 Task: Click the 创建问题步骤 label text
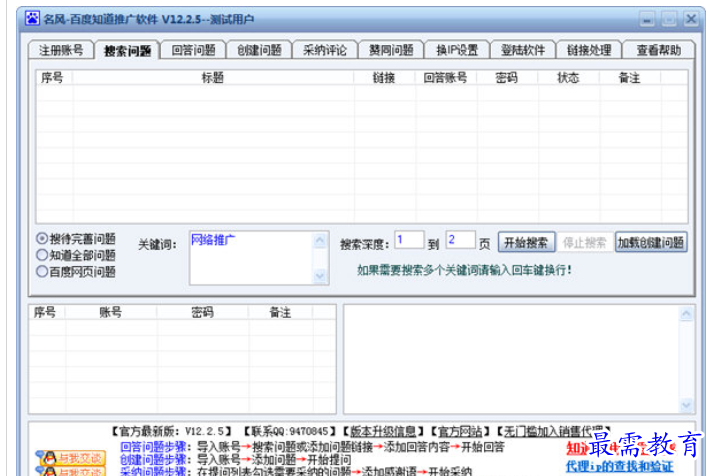(156, 460)
